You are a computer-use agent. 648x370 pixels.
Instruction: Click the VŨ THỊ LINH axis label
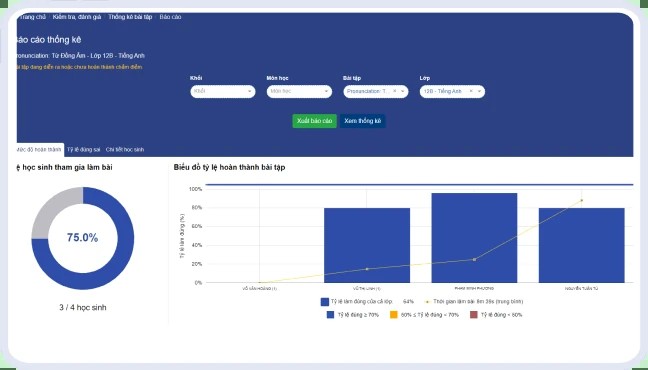367,289
